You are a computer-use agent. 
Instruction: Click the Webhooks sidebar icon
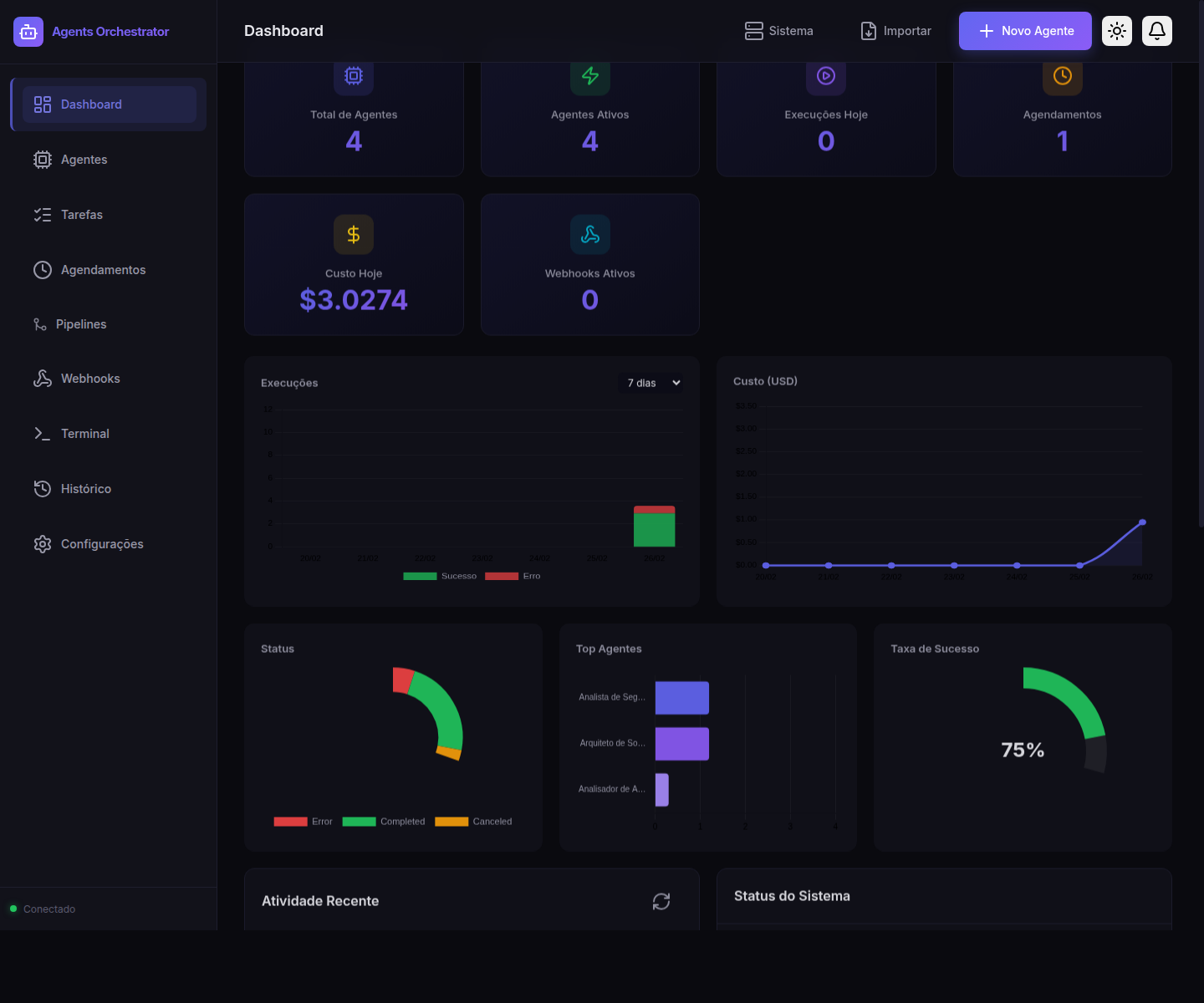pos(43,378)
